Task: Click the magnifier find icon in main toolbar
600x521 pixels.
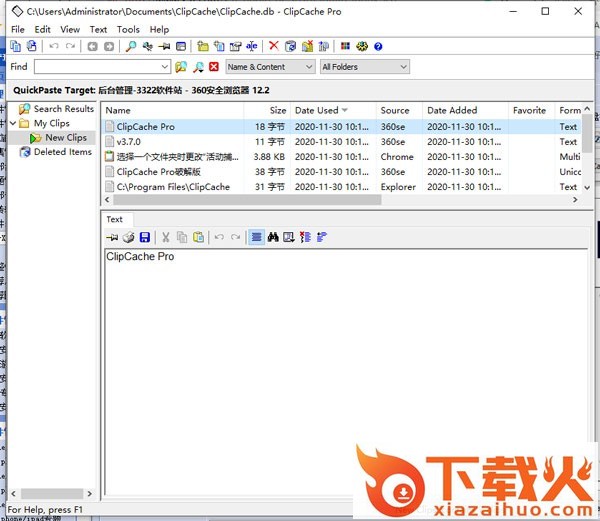Action: tap(131, 46)
